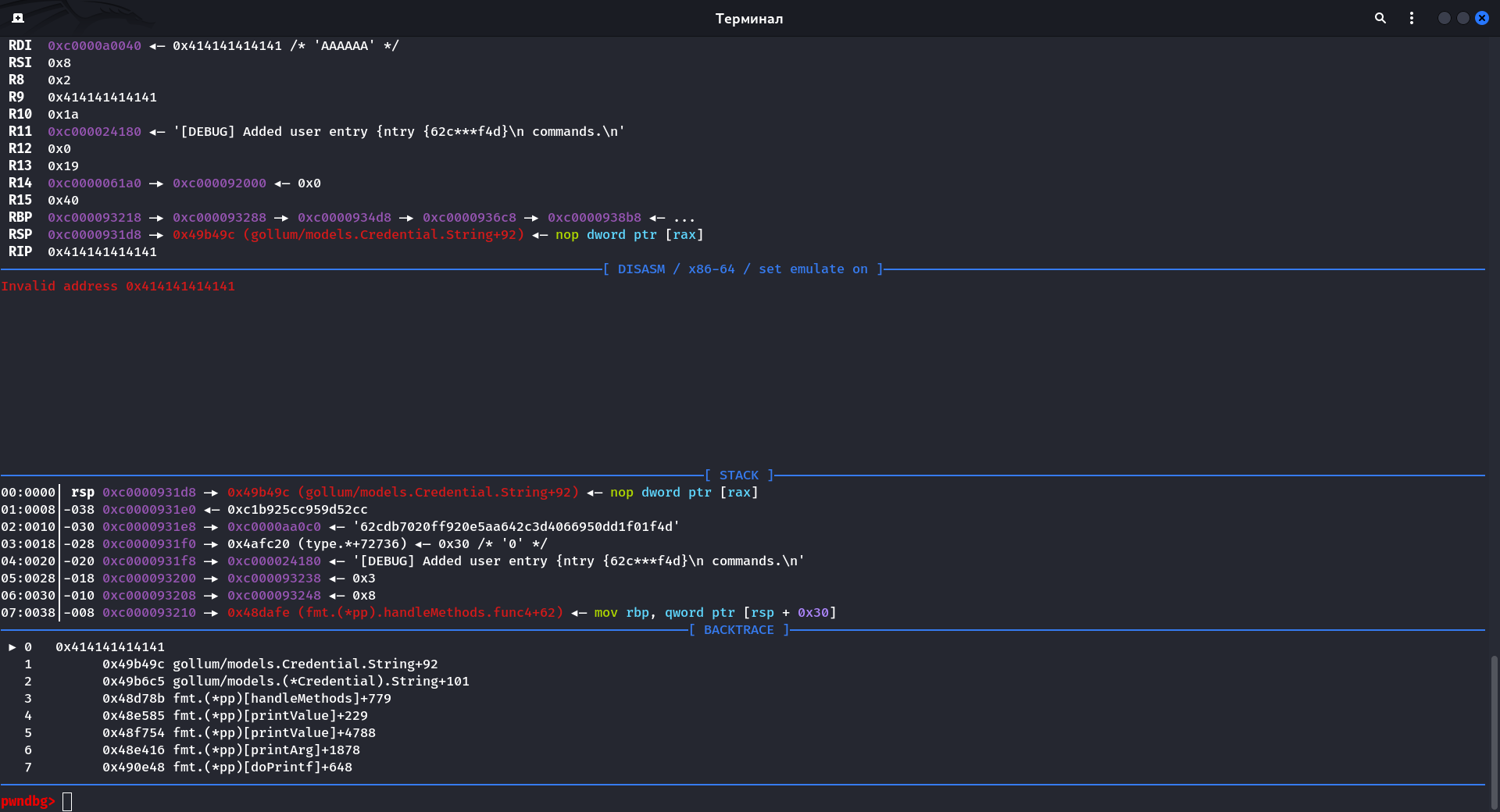1500x812 pixels.
Task: Select the R14 chain address 0xc000092000
Action: [x=219, y=183]
